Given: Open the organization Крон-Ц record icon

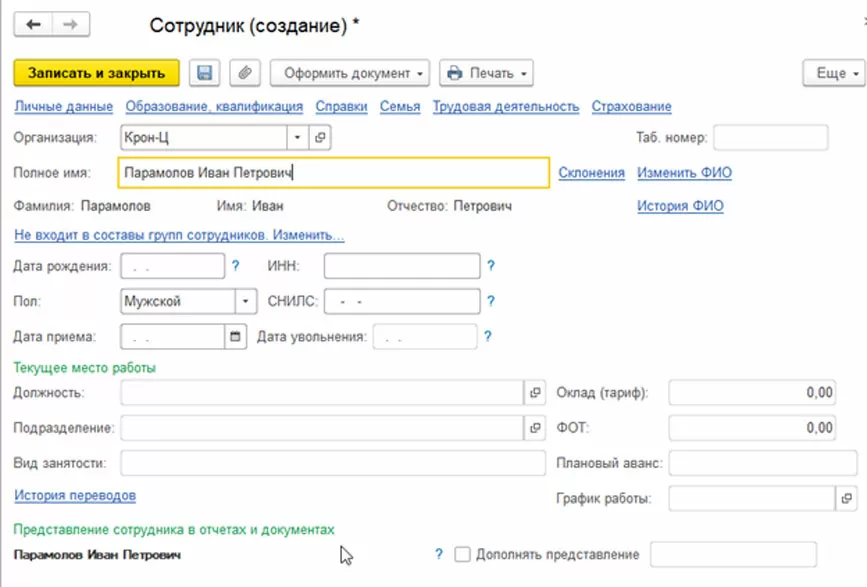Looking at the screenshot, I should click(320, 137).
